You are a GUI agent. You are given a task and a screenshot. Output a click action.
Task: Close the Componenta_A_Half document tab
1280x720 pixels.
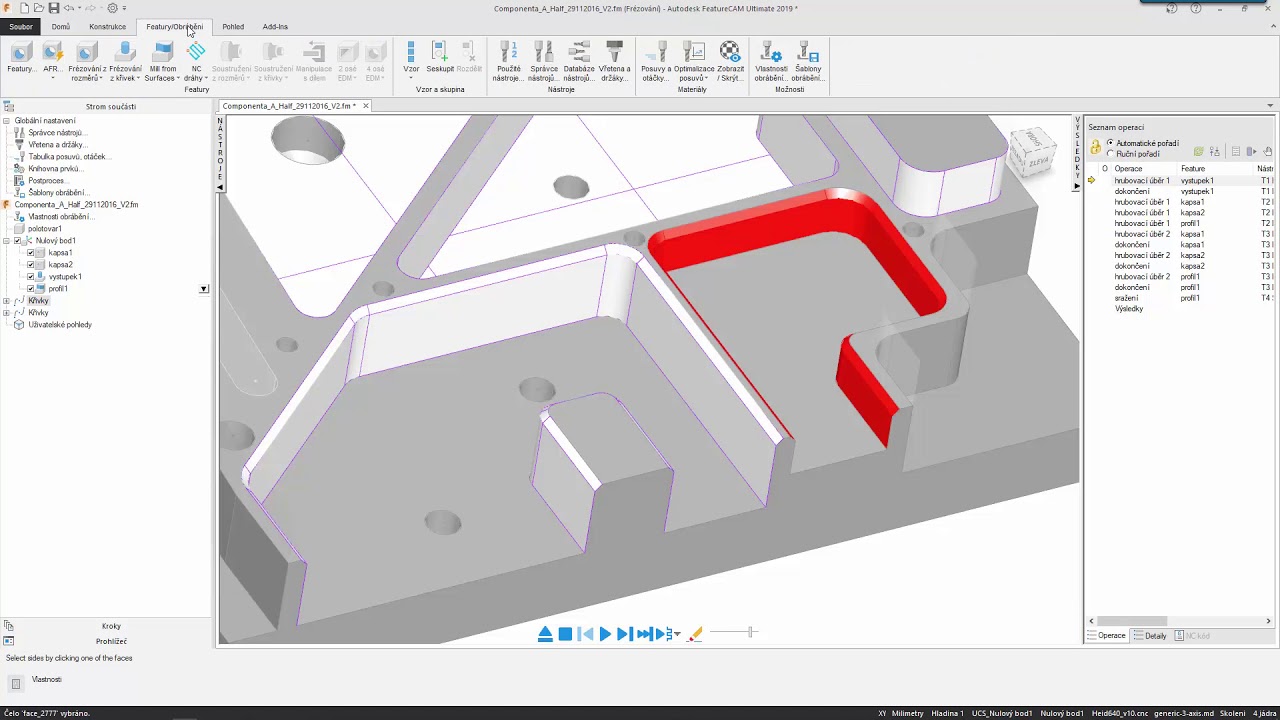pos(366,106)
